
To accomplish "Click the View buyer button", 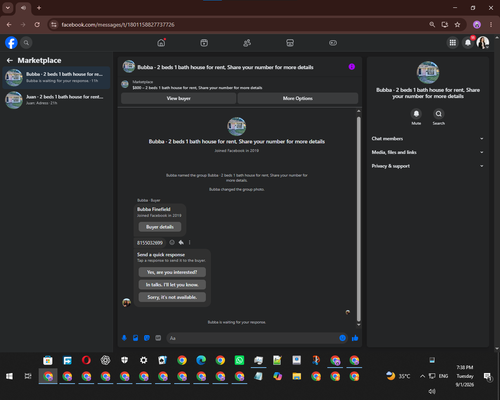I will pyautogui.click(x=179, y=98).
